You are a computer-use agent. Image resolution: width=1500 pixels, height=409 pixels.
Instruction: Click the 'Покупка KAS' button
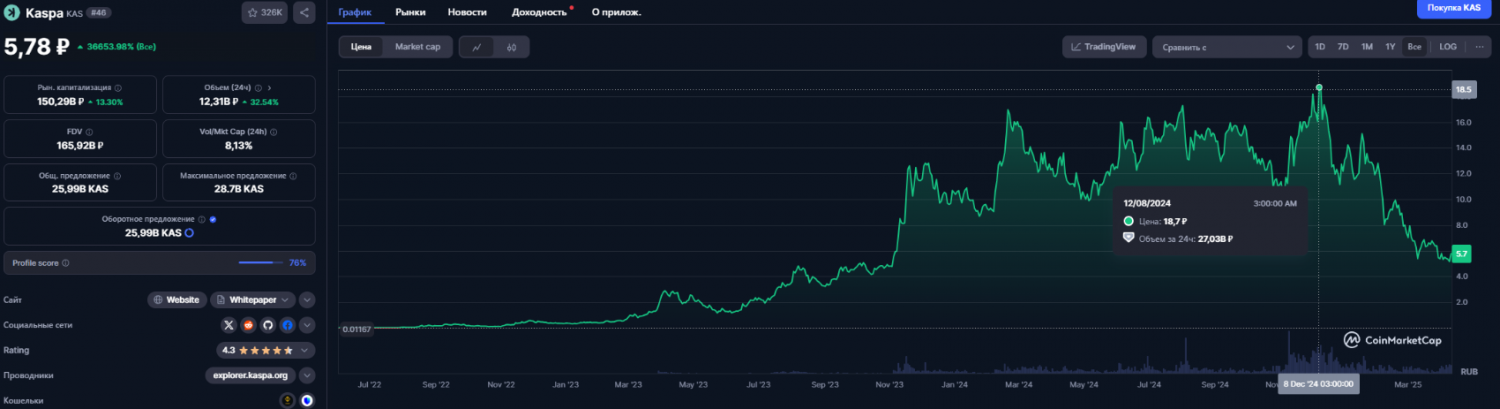click(1453, 8)
